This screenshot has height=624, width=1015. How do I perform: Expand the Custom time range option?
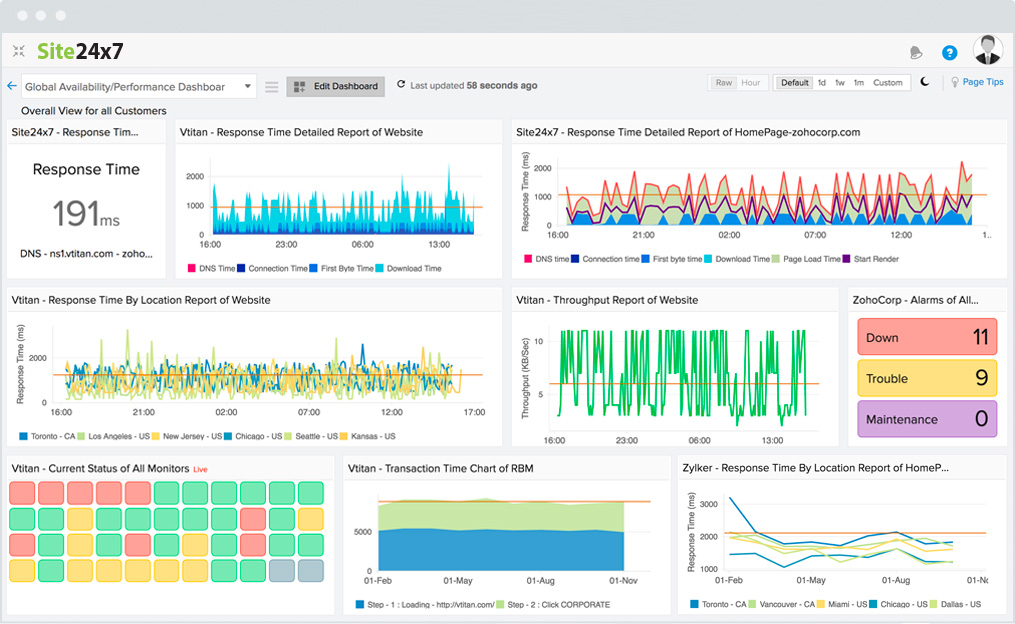(888, 82)
